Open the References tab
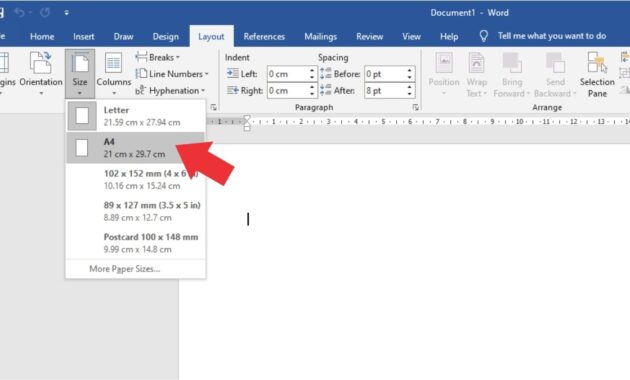The width and height of the screenshot is (630, 380). pyautogui.click(x=264, y=37)
